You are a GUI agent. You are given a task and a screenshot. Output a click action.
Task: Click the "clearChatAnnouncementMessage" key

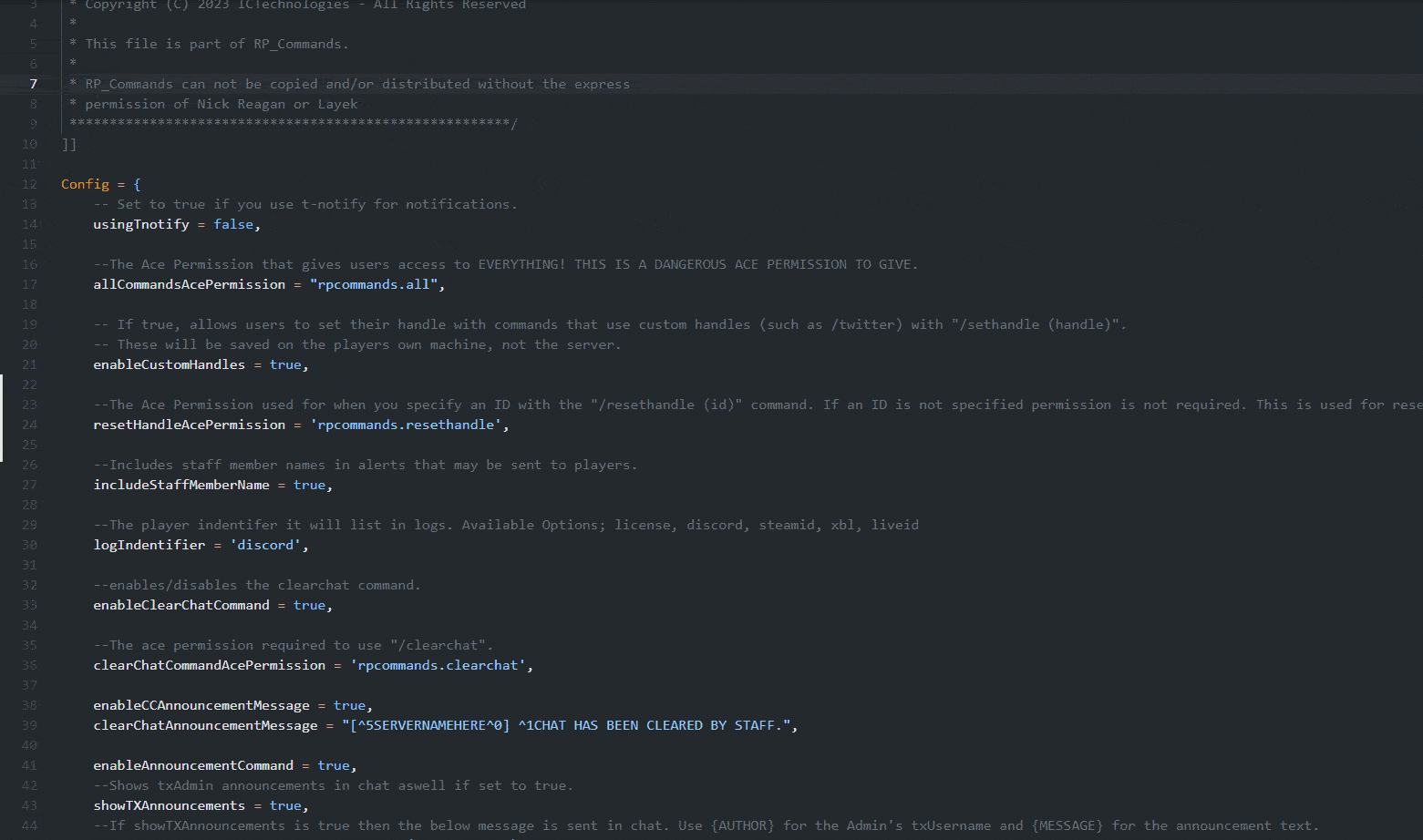coord(206,725)
